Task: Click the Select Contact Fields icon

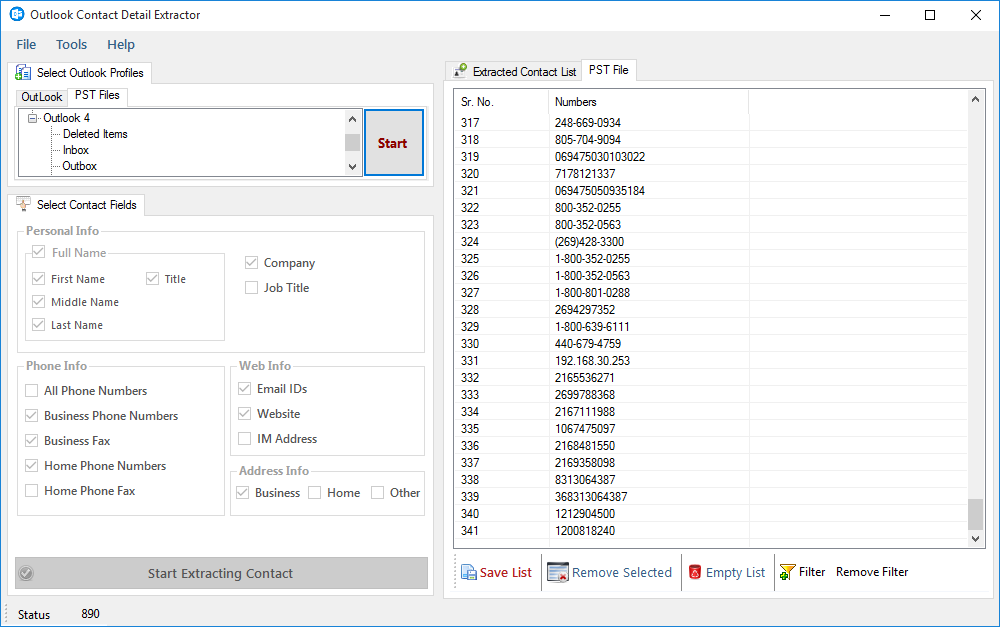Action: point(23,204)
